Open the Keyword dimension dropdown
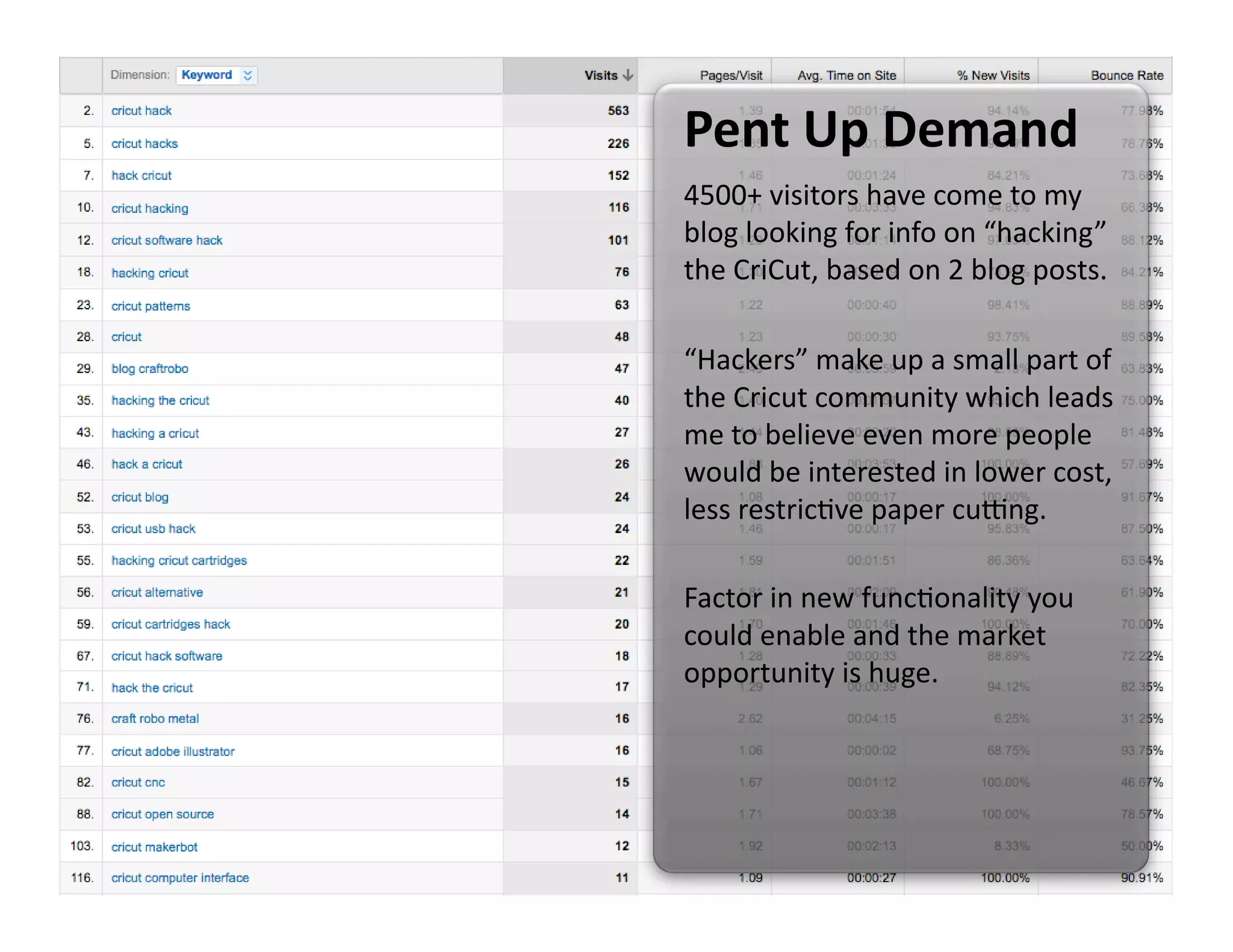Image resolution: width=1233 pixels, height=952 pixels. pyautogui.click(x=217, y=75)
